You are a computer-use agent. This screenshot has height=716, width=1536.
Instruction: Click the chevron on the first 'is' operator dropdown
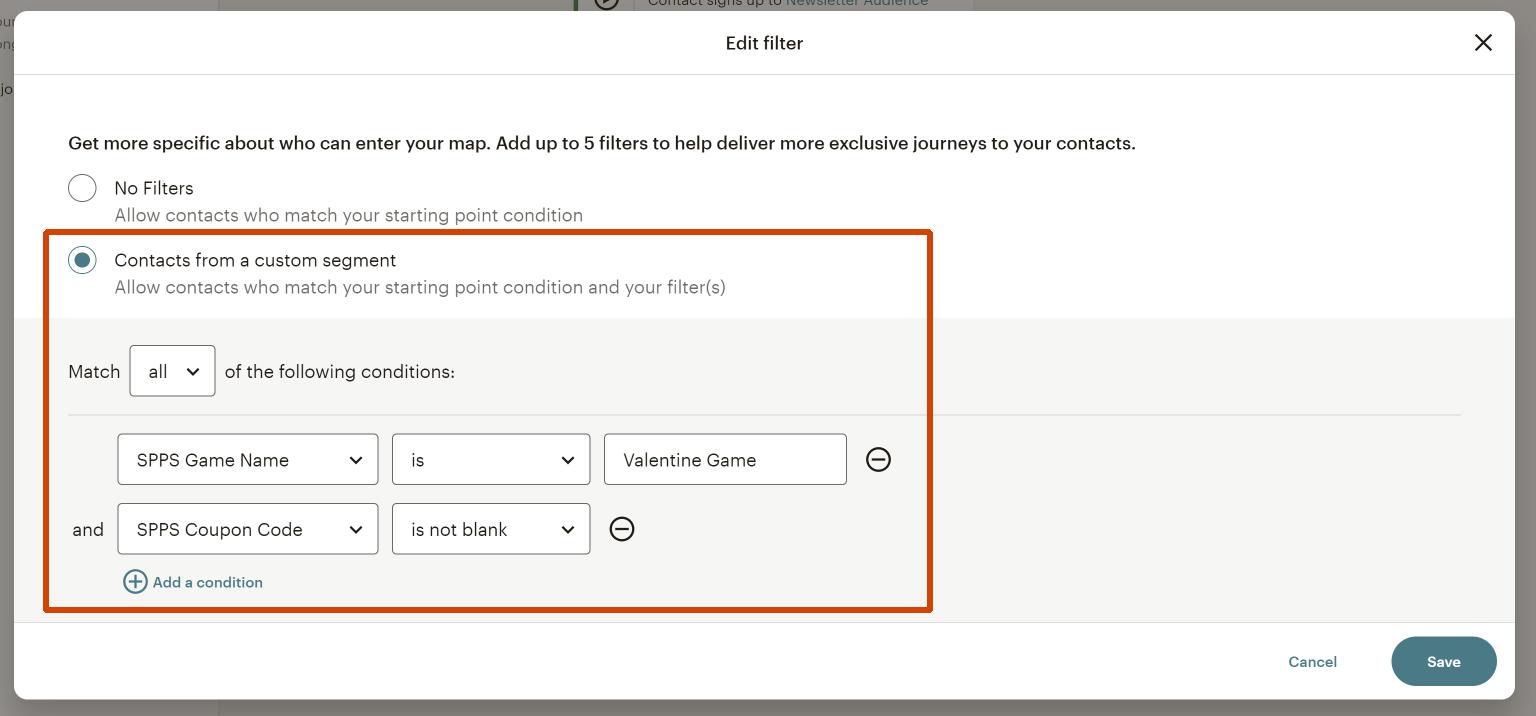pyautogui.click(x=567, y=459)
